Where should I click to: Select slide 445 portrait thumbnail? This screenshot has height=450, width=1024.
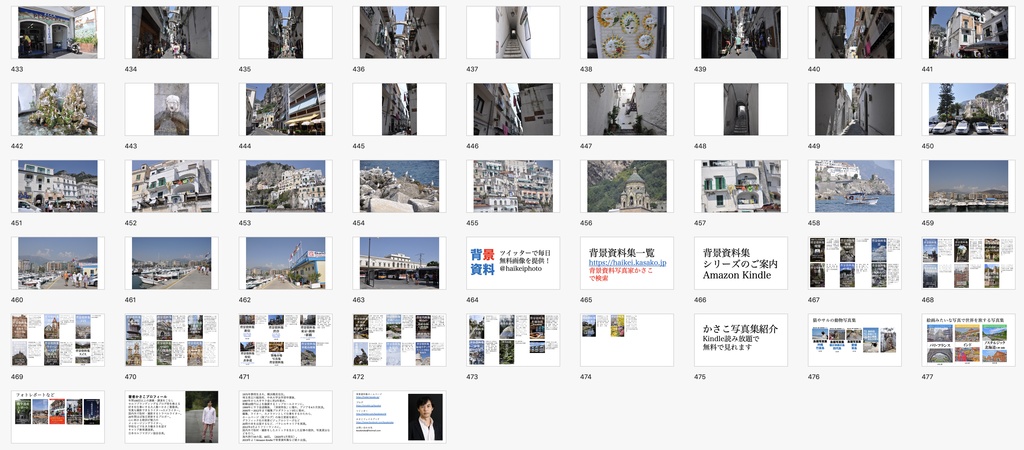point(399,109)
